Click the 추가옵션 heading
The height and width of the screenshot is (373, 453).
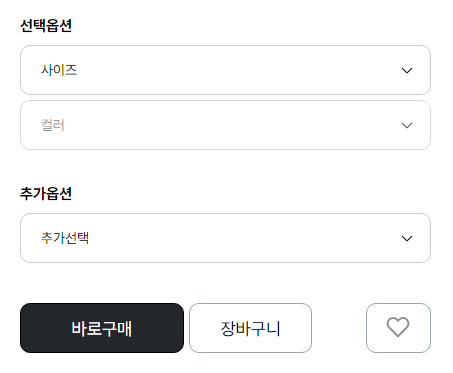click(x=46, y=193)
